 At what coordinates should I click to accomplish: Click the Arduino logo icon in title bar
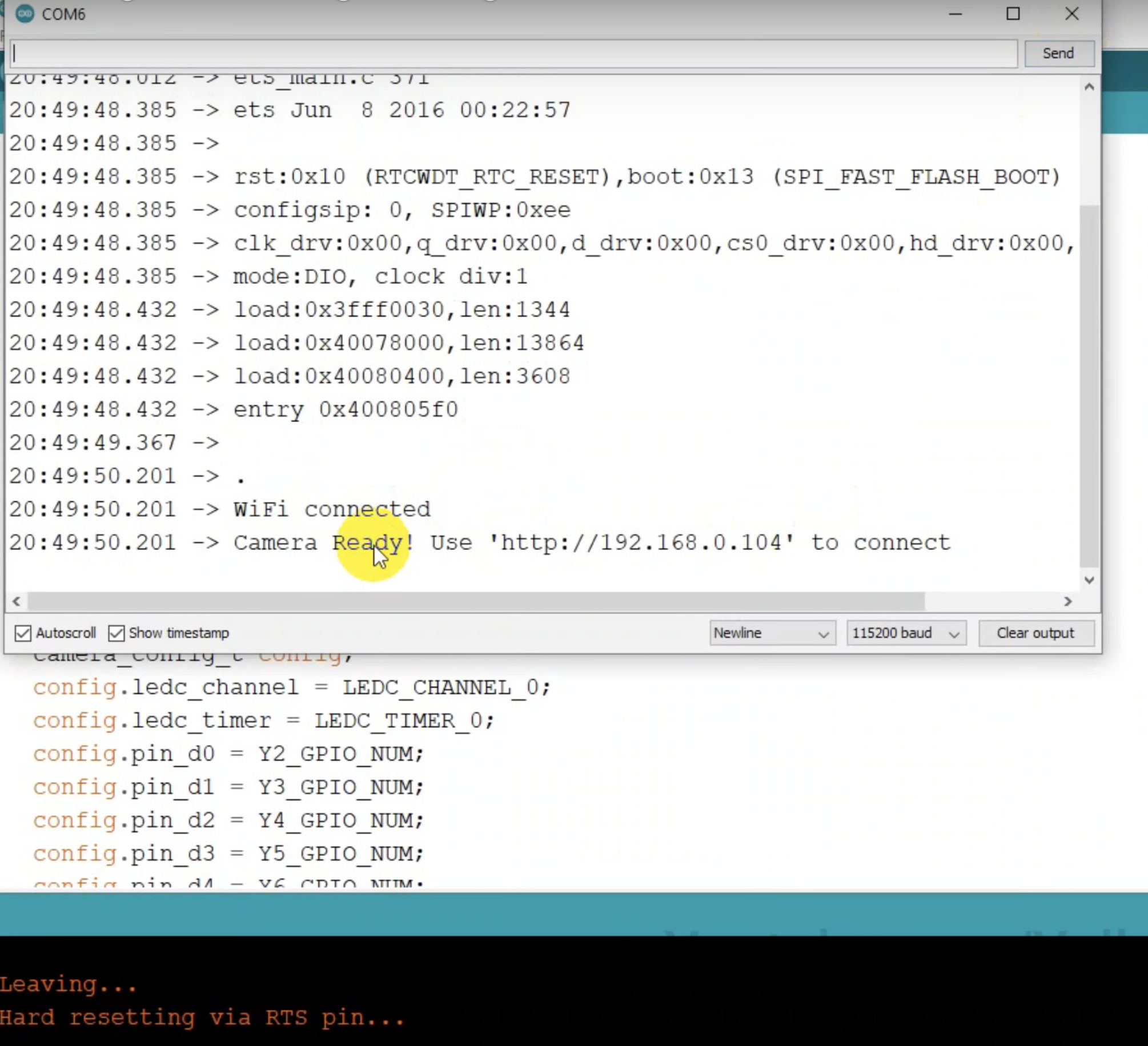25,14
